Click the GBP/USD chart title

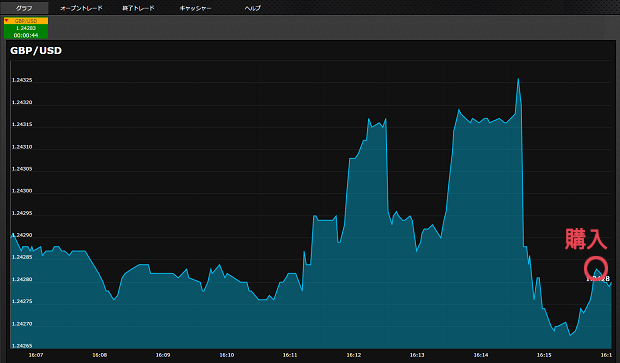click(36, 51)
